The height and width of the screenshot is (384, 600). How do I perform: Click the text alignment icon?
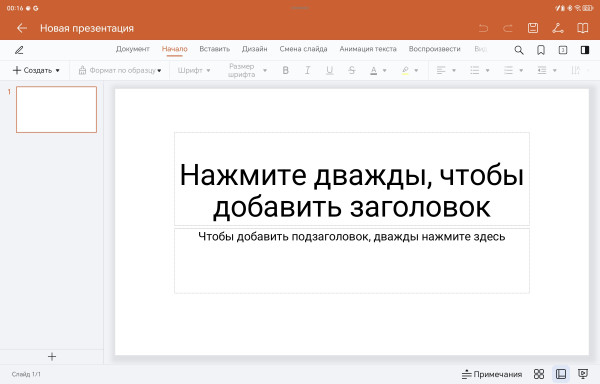pyautogui.click(x=441, y=70)
